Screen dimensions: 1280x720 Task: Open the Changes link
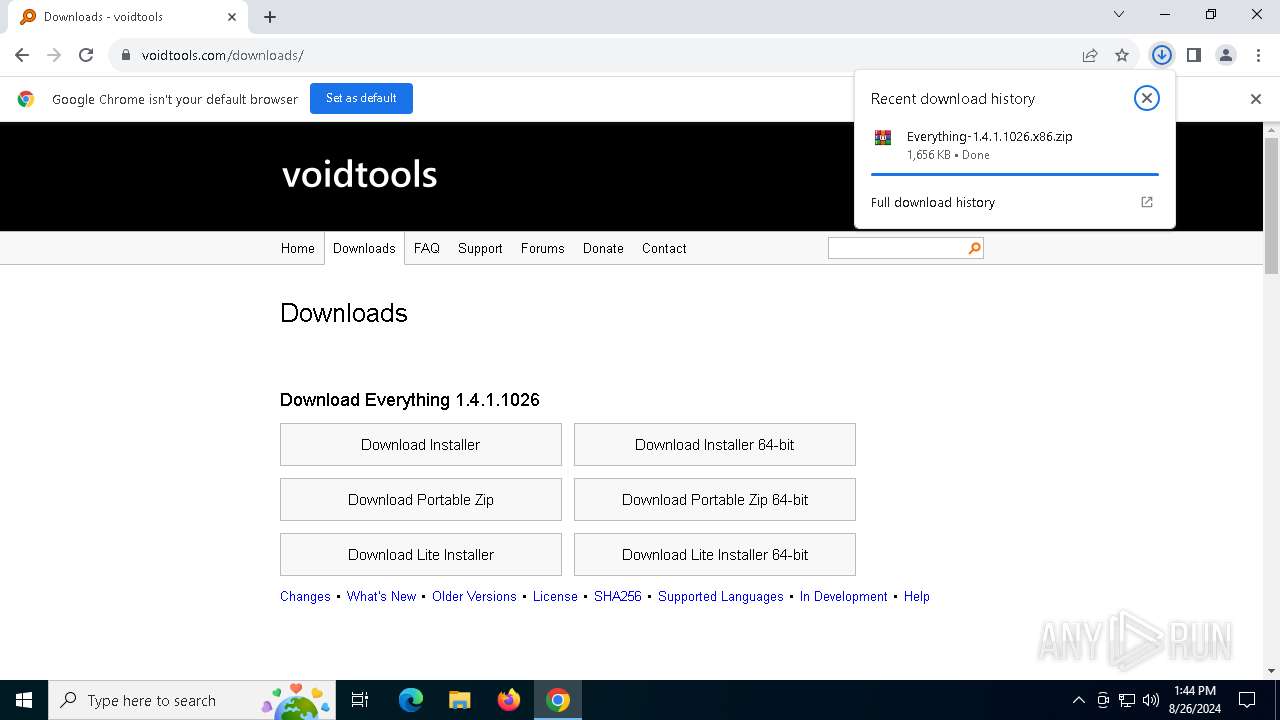(305, 596)
